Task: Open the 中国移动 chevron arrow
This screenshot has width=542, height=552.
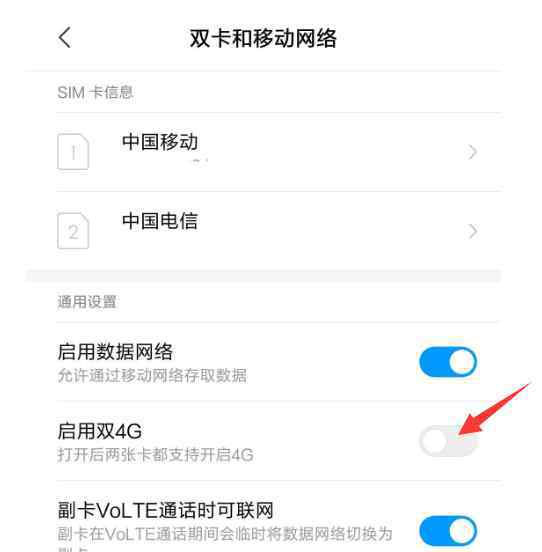Action: click(473, 152)
